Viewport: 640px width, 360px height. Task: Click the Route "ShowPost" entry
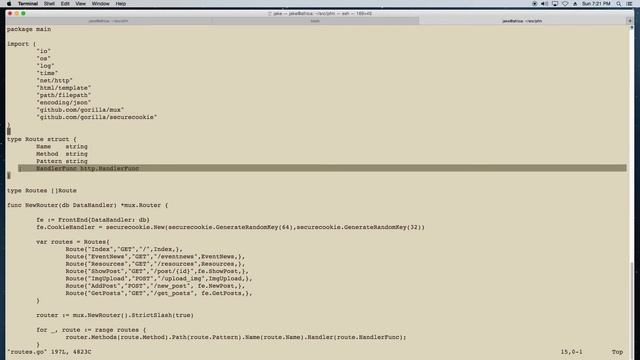click(157, 272)
